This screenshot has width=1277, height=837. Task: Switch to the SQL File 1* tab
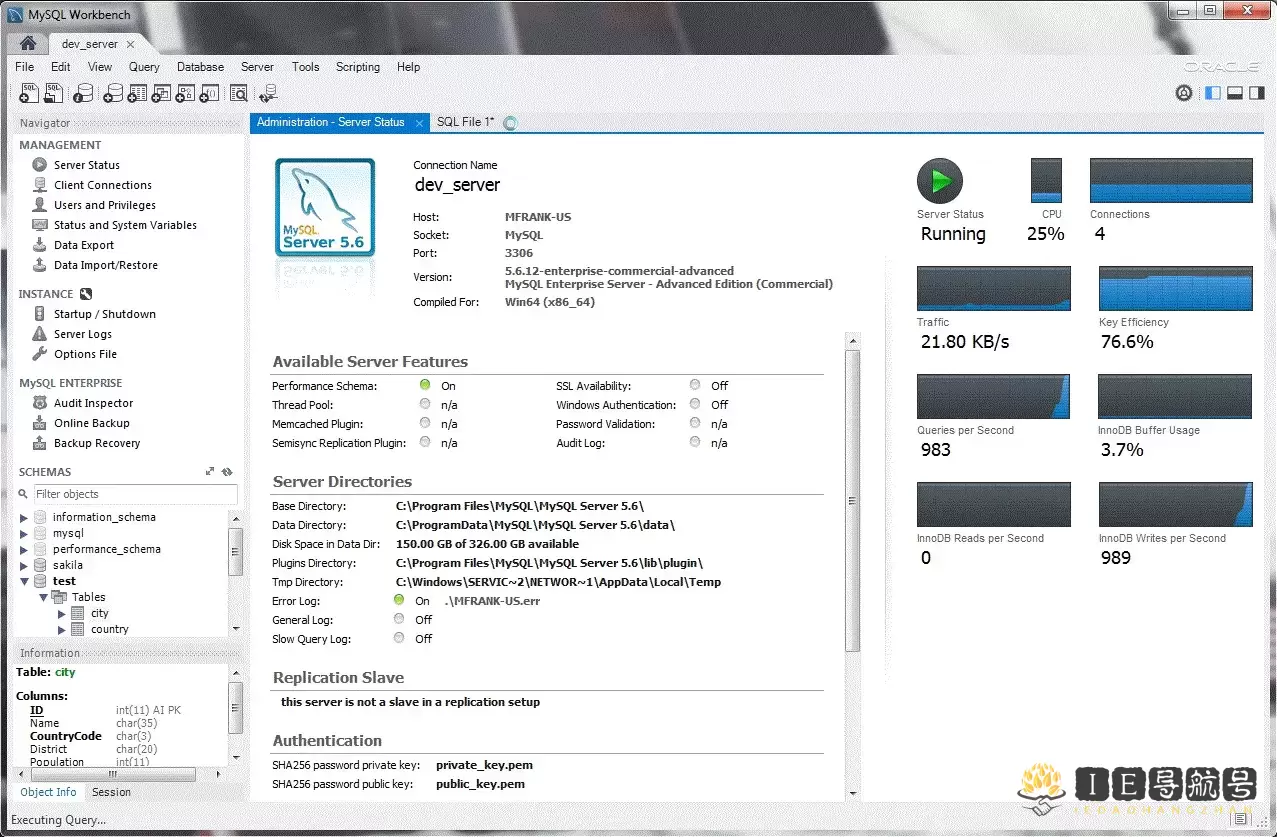tap(465, 122)
